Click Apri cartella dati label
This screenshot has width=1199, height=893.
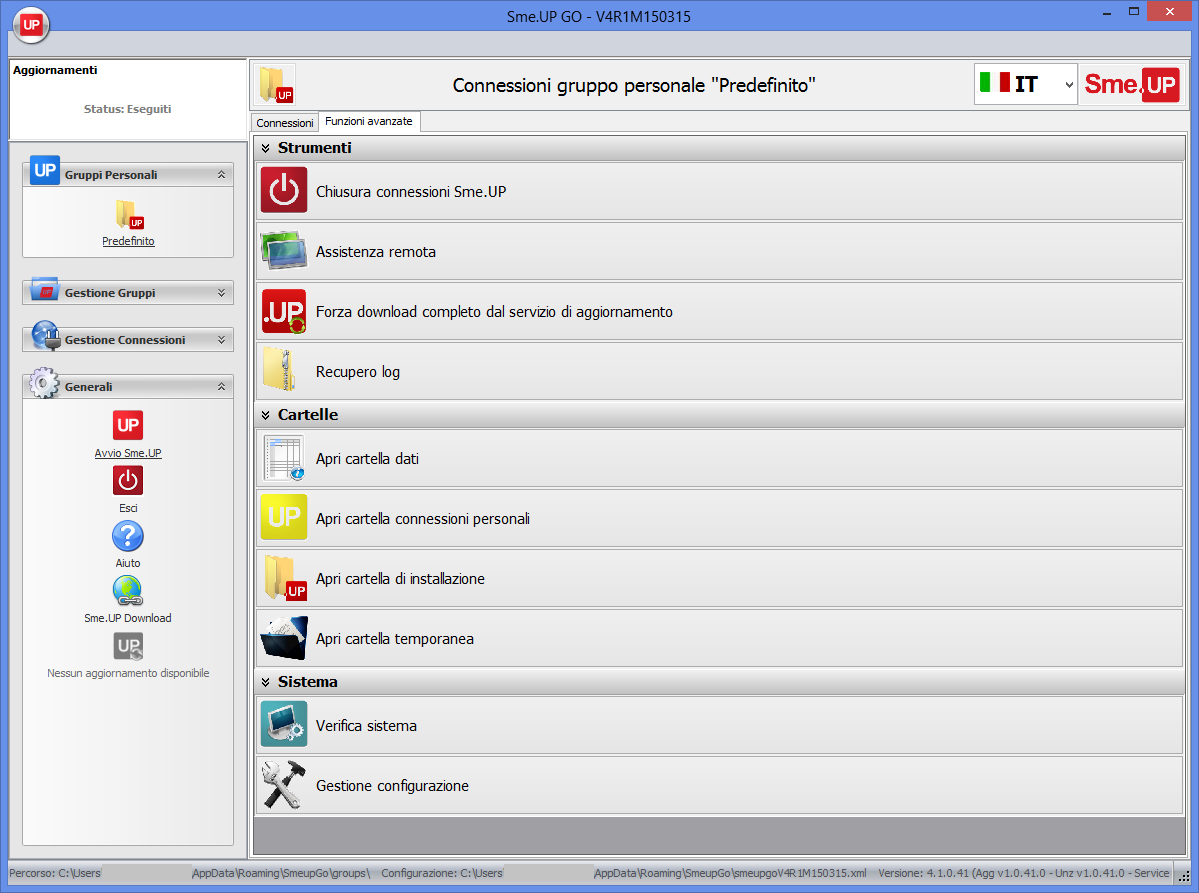click(367, 459)
